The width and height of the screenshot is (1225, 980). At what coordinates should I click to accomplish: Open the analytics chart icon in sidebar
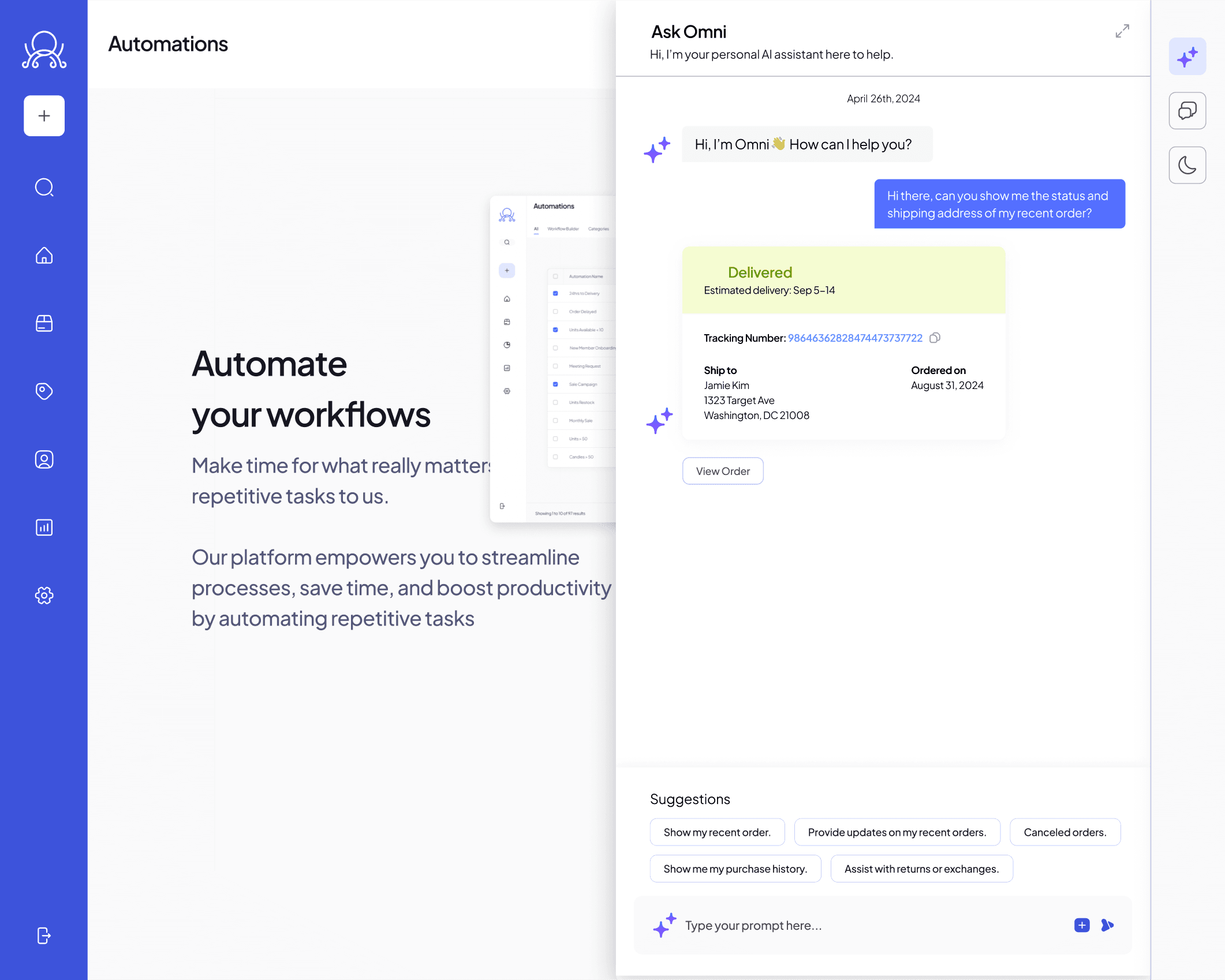pos(44,528)
